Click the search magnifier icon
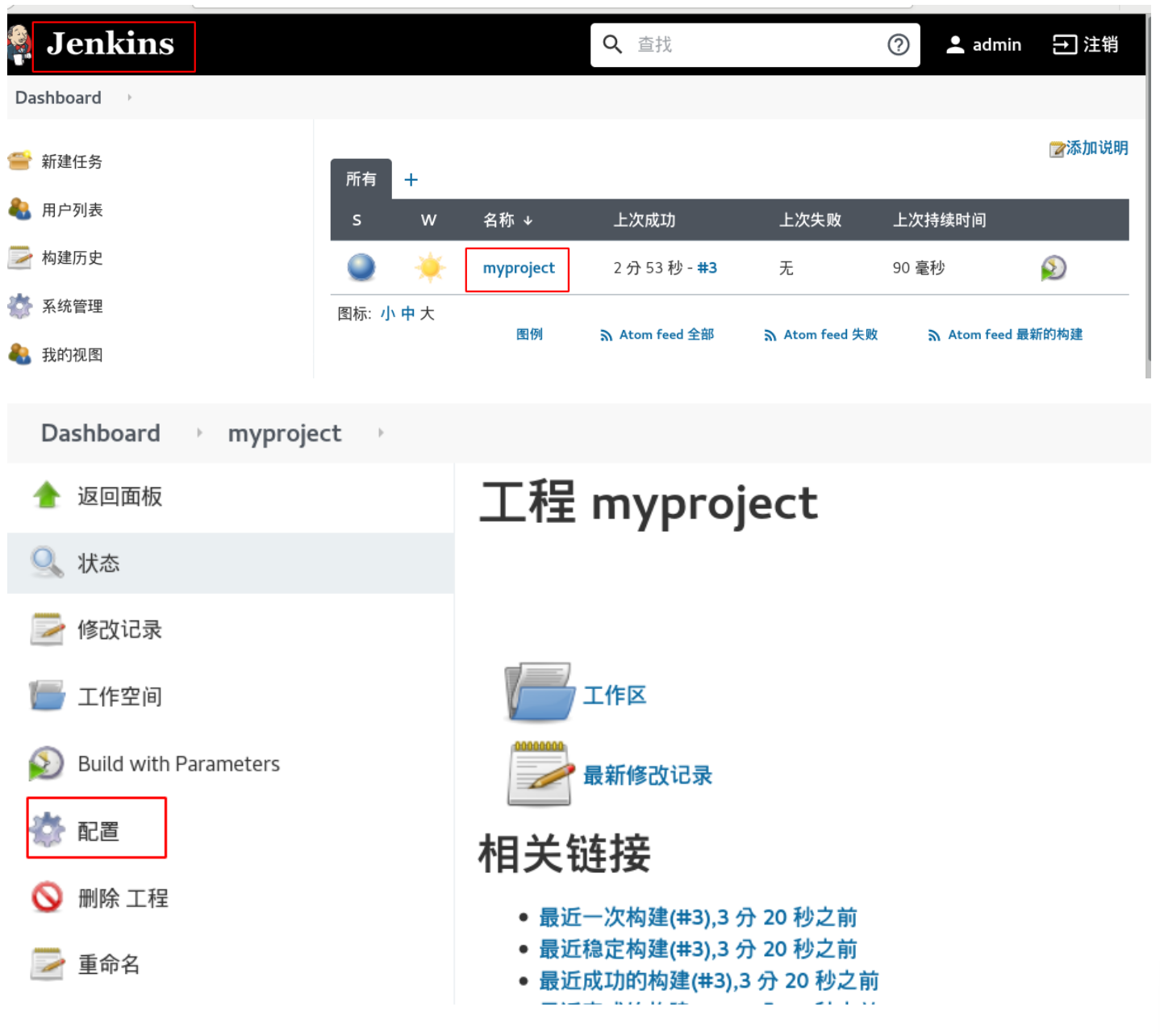 point(612,44)
